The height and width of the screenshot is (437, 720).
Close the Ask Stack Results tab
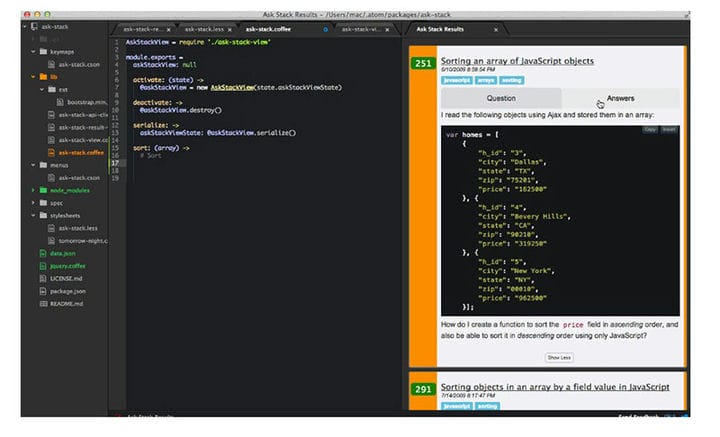point(495,30)
